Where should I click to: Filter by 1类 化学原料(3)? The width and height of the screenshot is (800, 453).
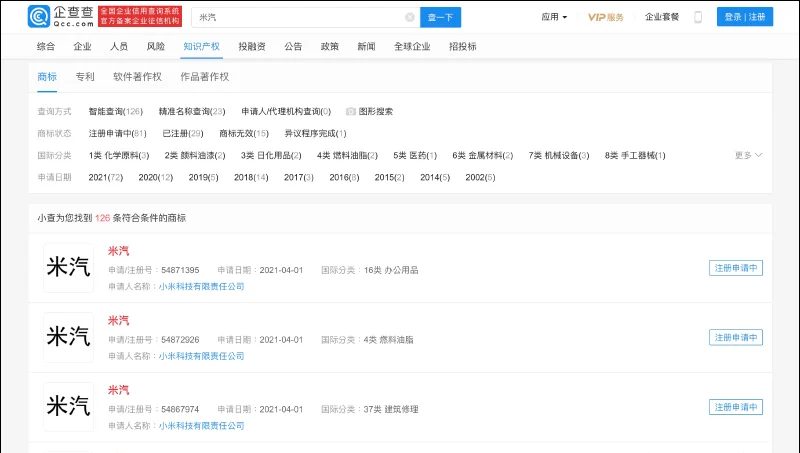[119, 155]
